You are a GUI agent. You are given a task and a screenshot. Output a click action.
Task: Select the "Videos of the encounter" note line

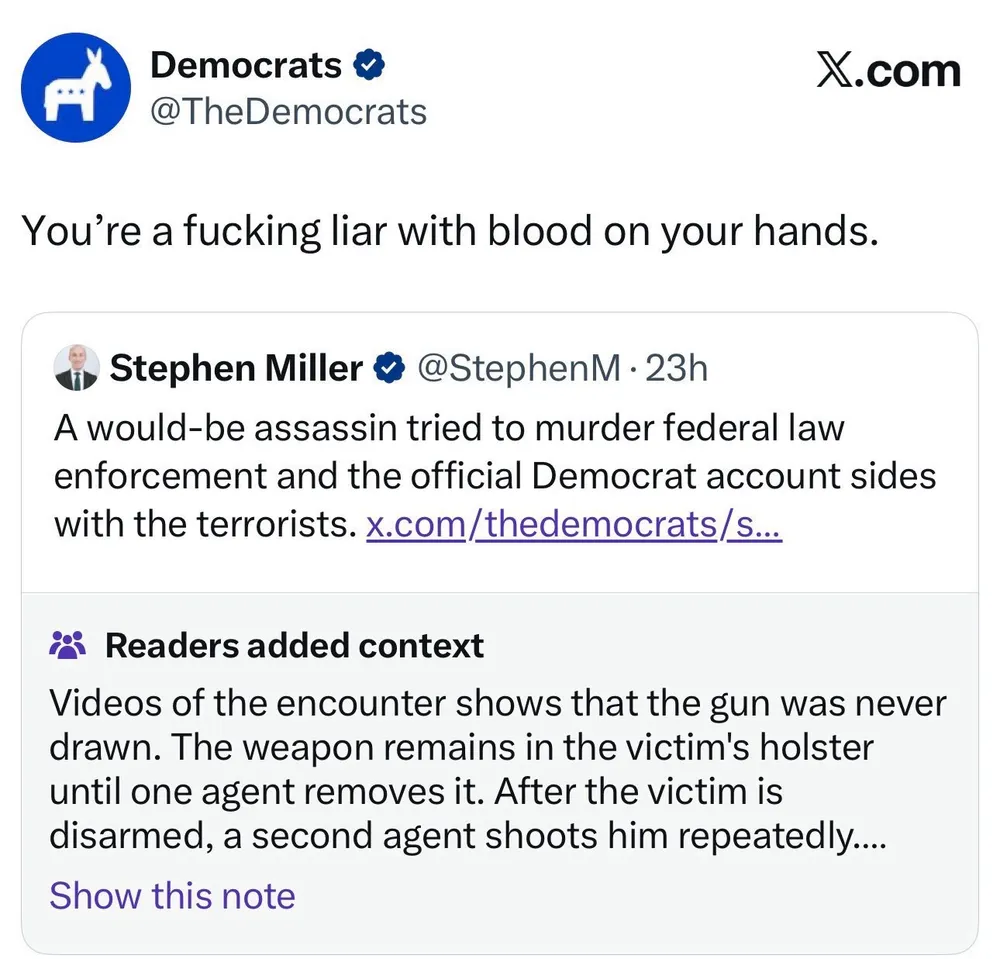point(497,703)
